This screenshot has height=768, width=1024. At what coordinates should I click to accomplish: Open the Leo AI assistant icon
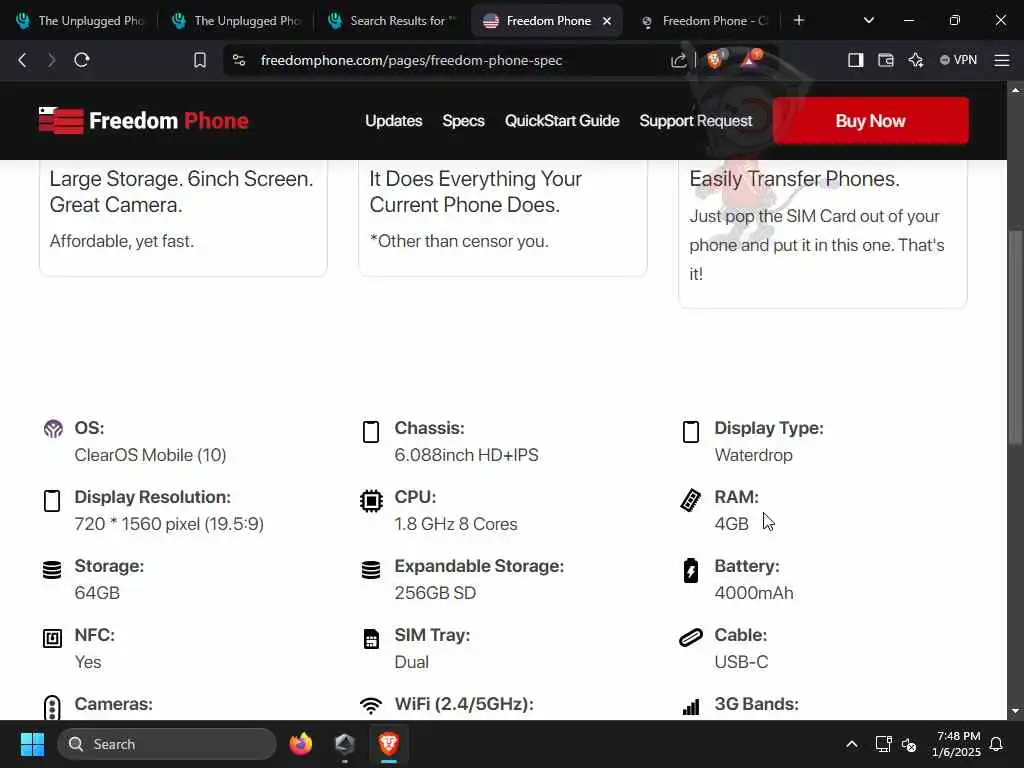[916, 60]
